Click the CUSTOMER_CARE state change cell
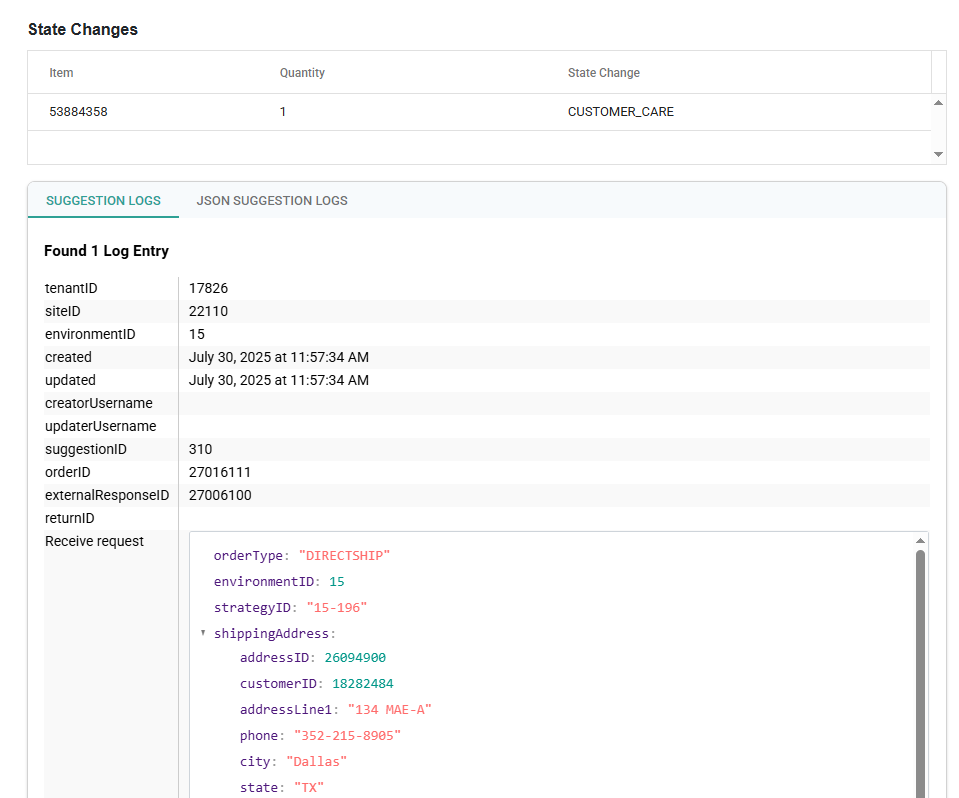 621,112
